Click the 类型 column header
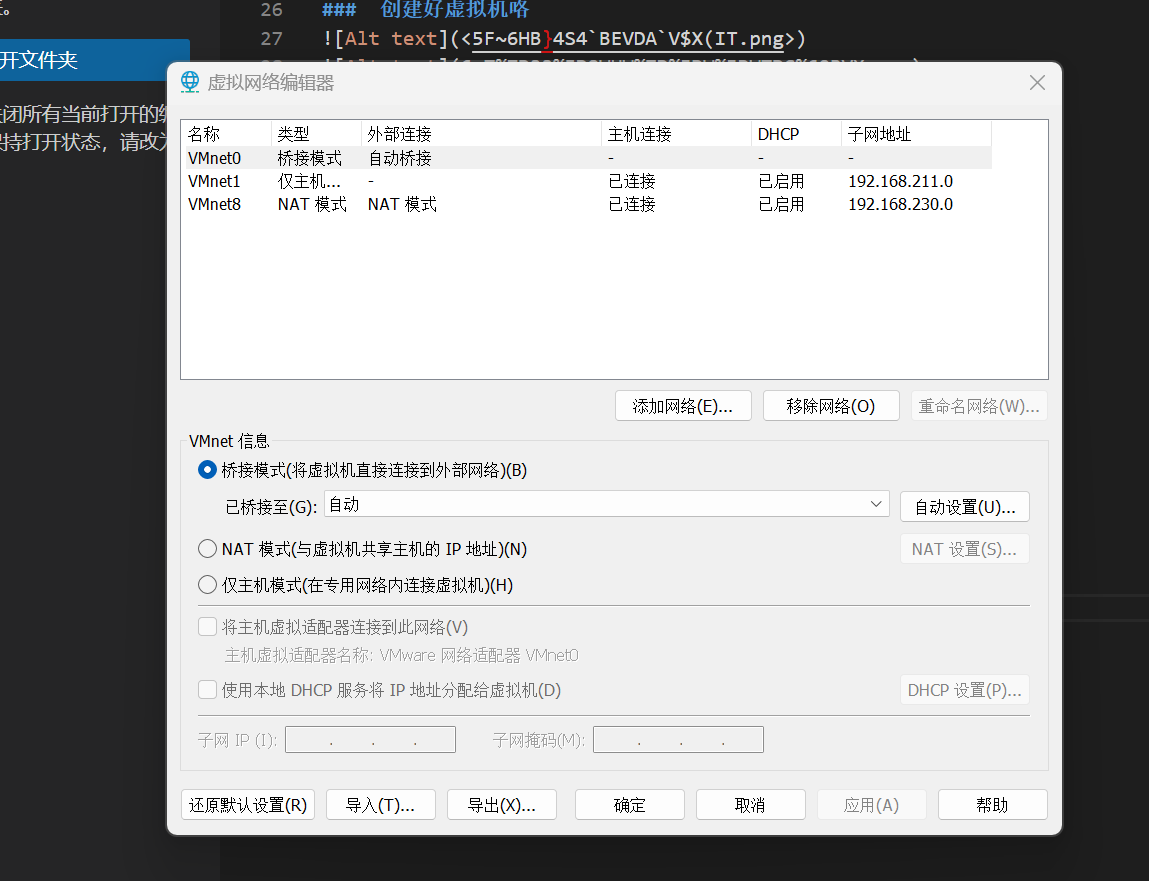Image resolution: width=1149 pixels, height=881 pixels. tap(317, 134)
